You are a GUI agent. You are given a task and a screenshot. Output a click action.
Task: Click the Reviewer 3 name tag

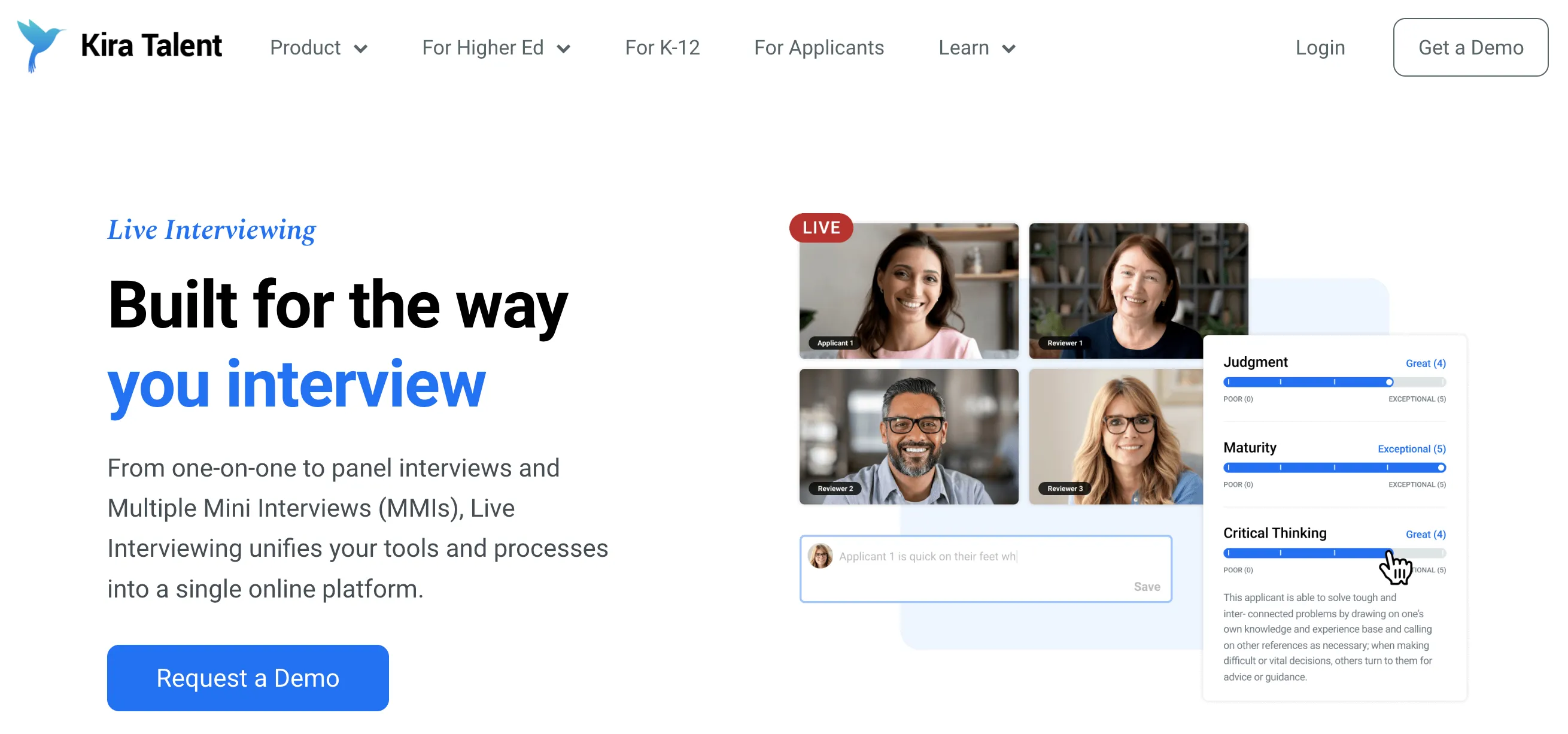pyautogui.click(x=1065, y=489)
